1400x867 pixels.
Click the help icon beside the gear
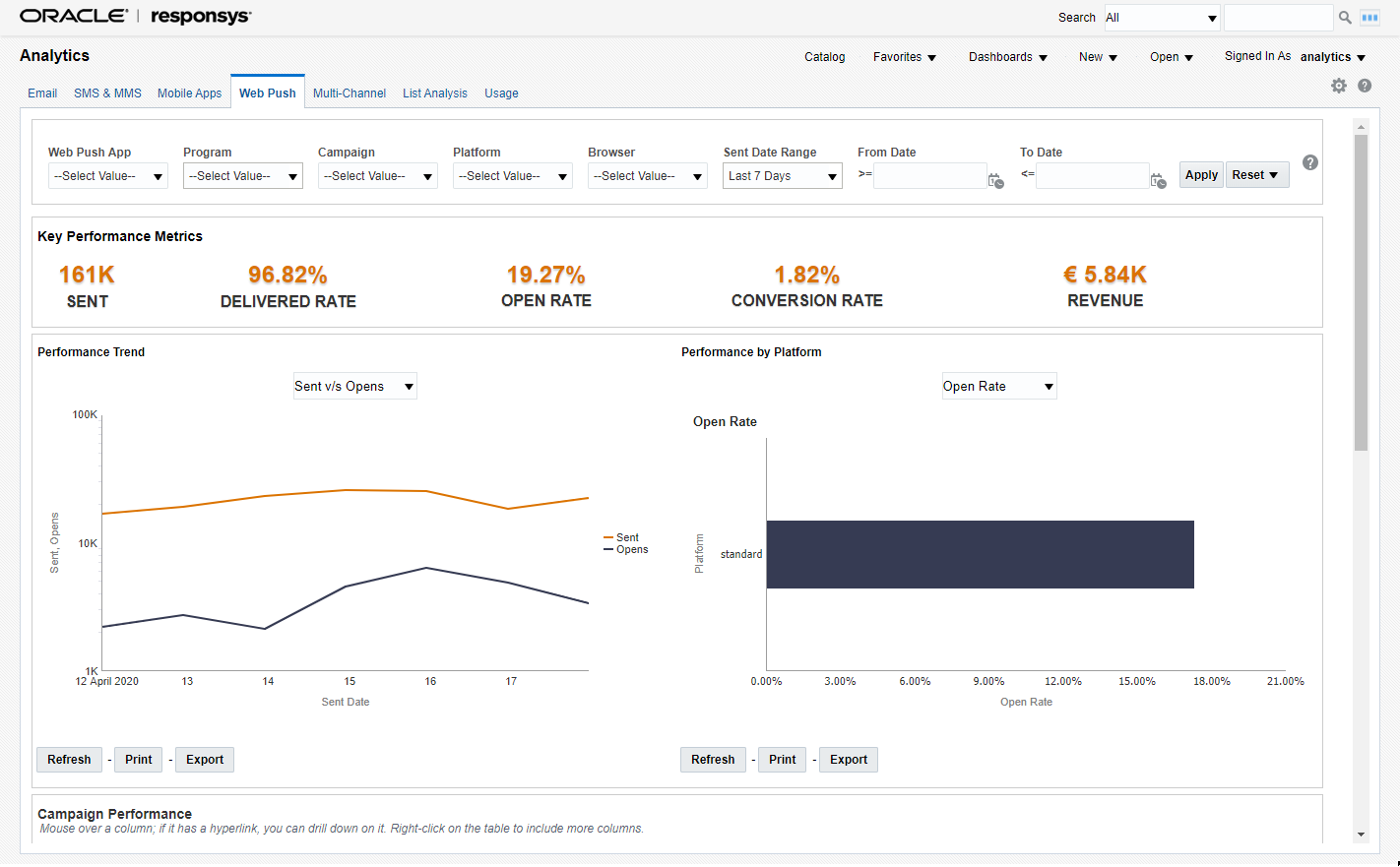point(1365,86)
